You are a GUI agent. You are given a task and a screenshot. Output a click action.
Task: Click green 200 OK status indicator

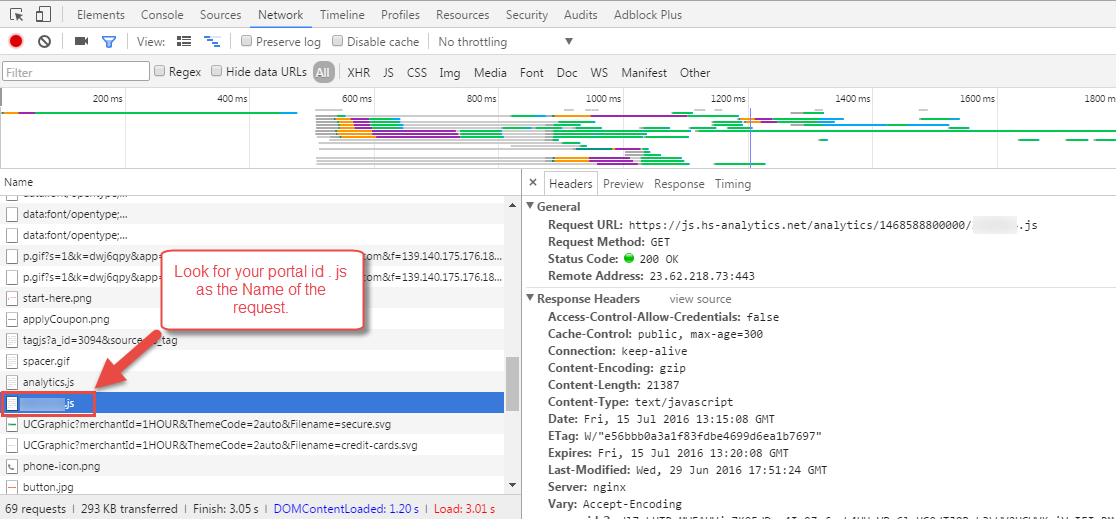tap(628, 259)
